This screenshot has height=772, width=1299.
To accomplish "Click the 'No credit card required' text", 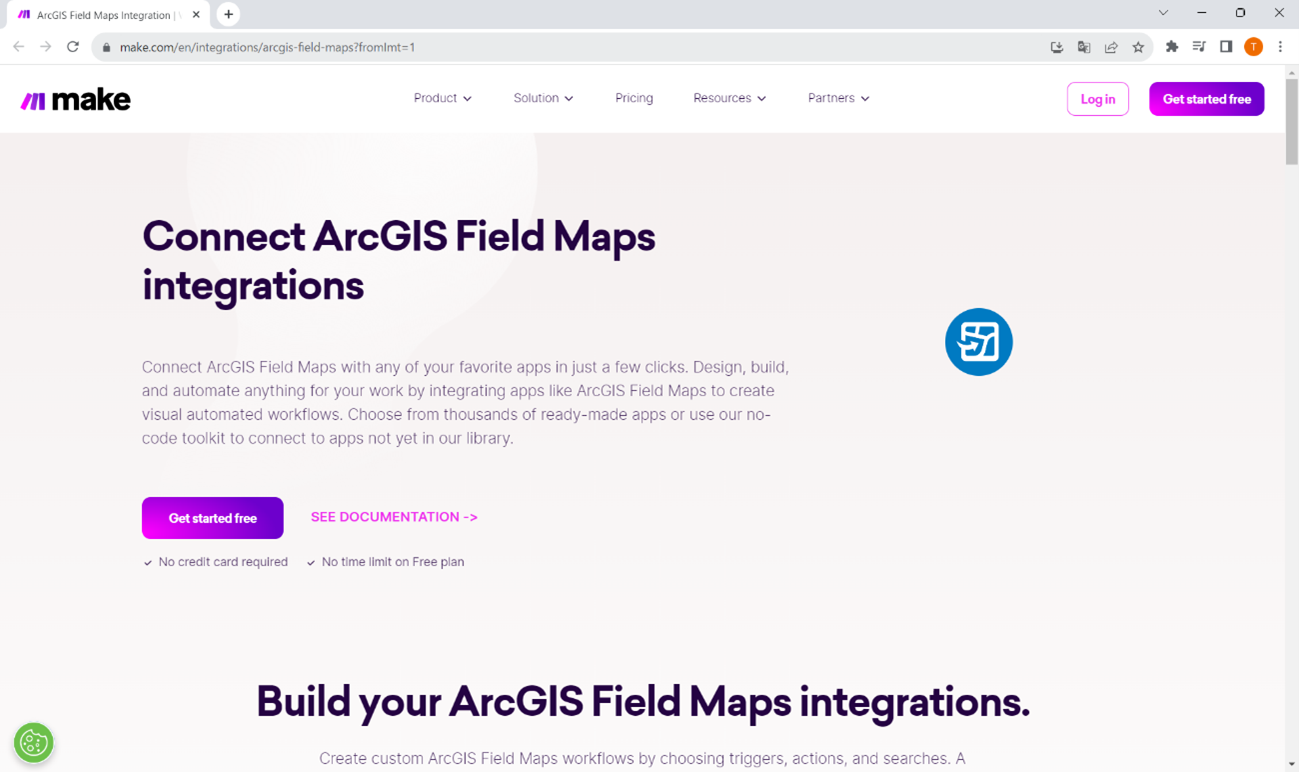I will tap(223, 562).
